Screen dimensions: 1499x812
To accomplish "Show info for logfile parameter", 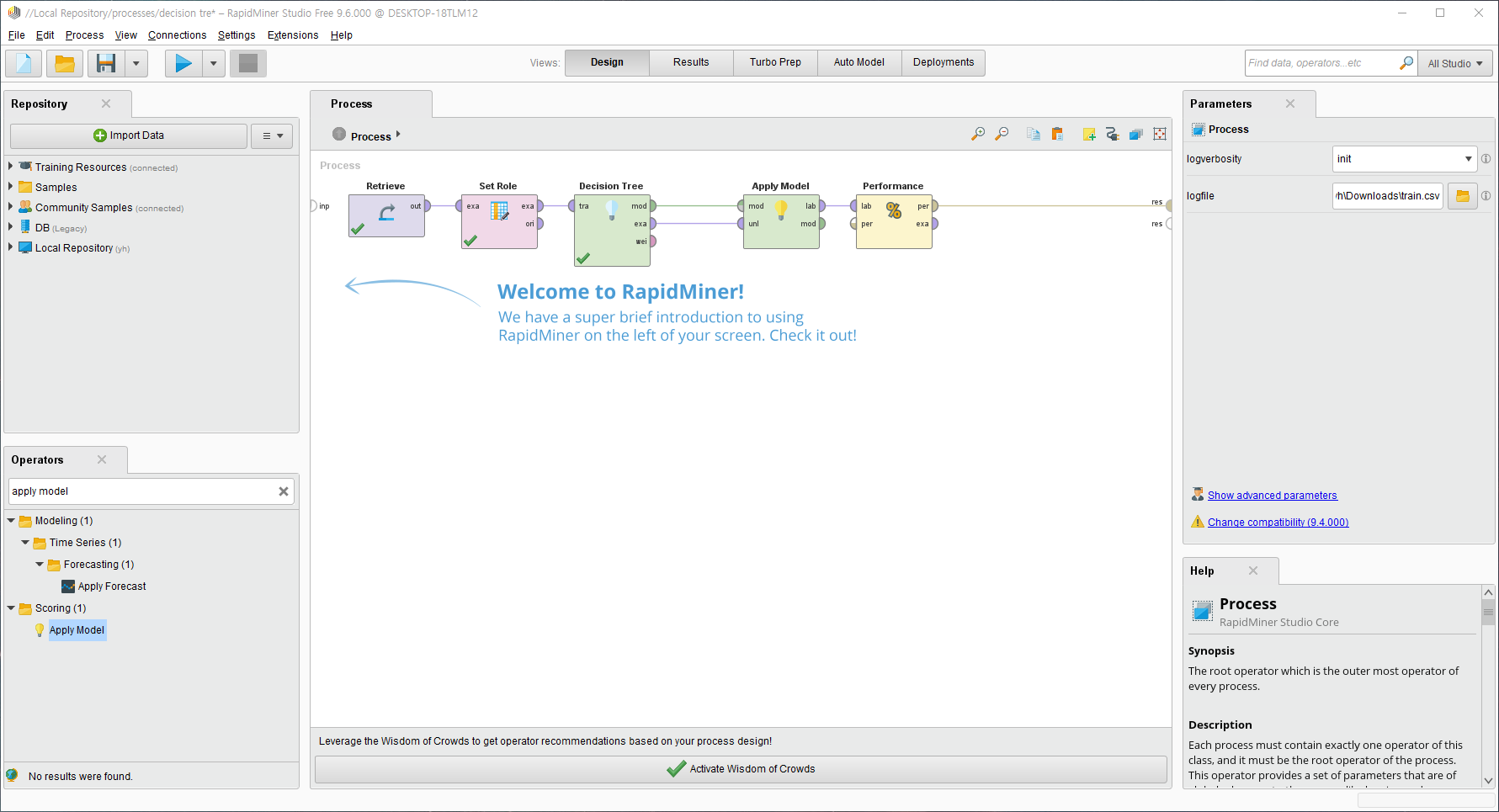I will (x=1486, y=196).
